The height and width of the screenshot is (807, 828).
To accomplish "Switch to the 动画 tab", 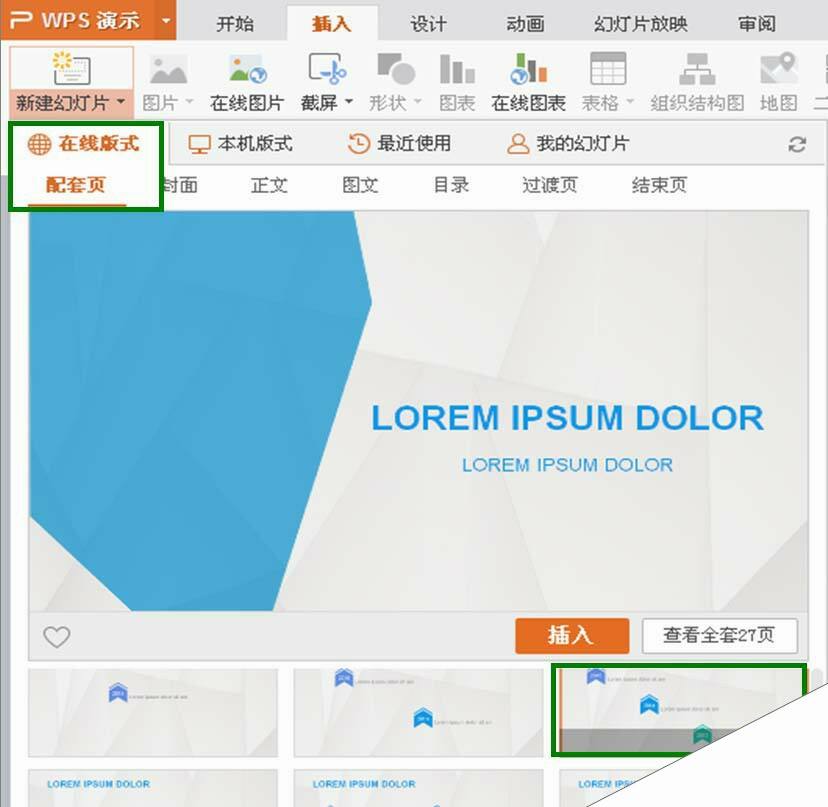I will click(x=525, y=24).
